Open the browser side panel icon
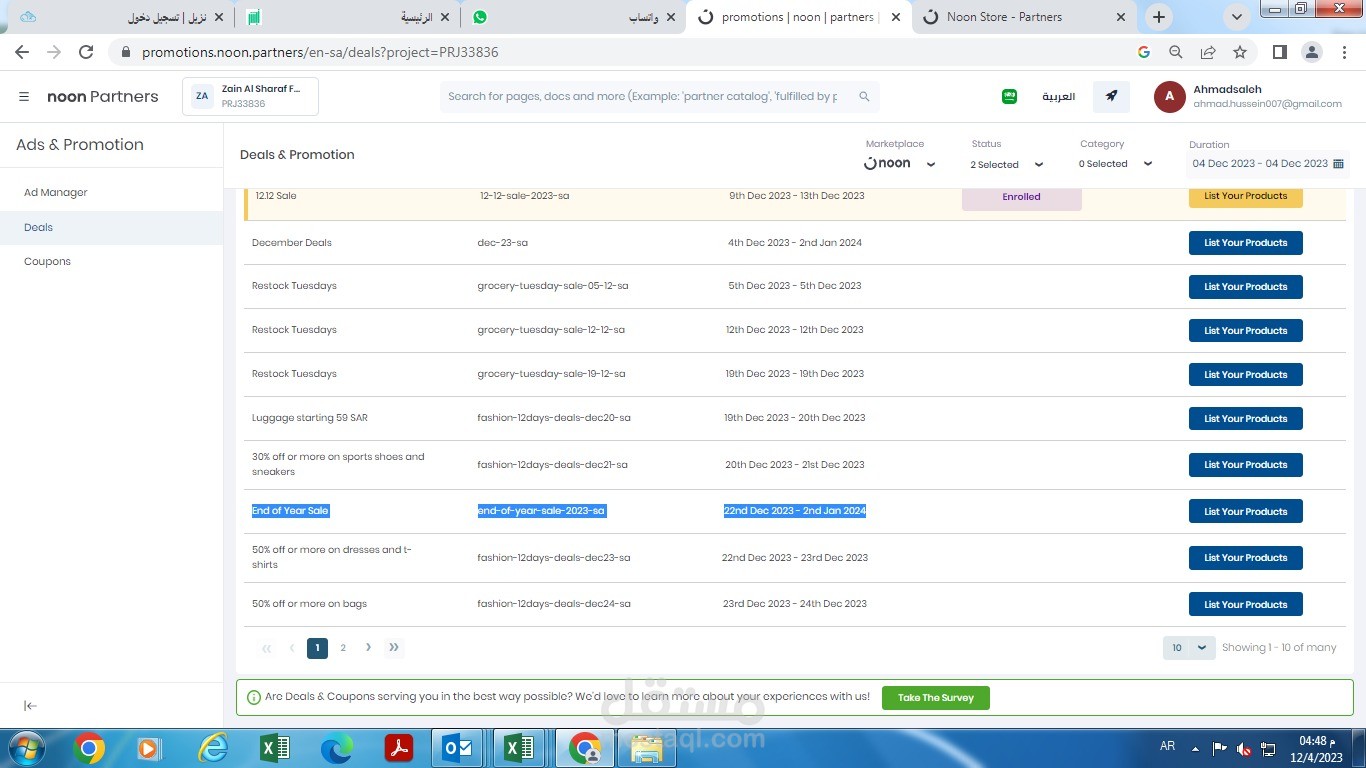 (x=1280, y=52)
